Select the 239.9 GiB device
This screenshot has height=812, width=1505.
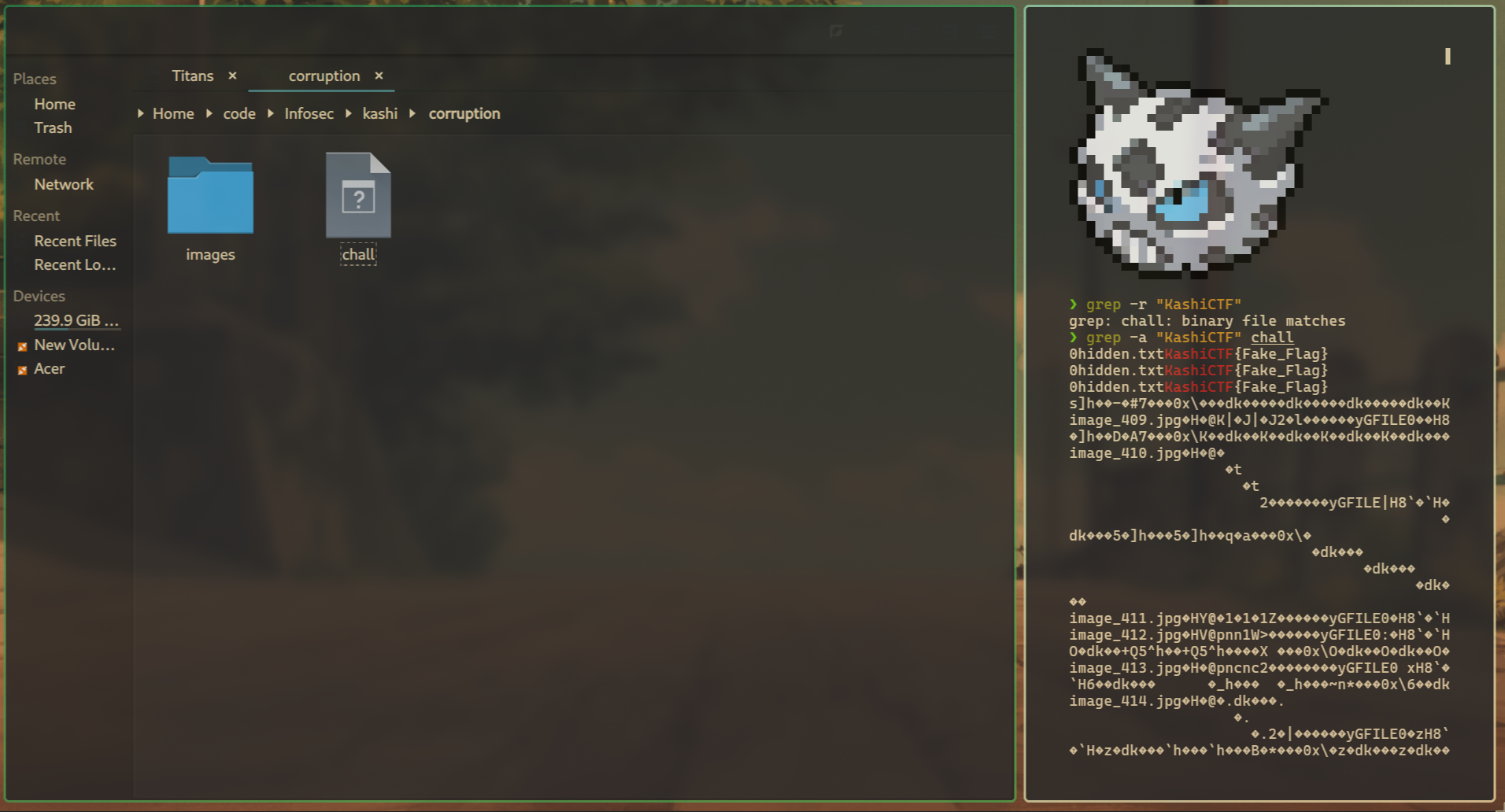click(76, 320)
